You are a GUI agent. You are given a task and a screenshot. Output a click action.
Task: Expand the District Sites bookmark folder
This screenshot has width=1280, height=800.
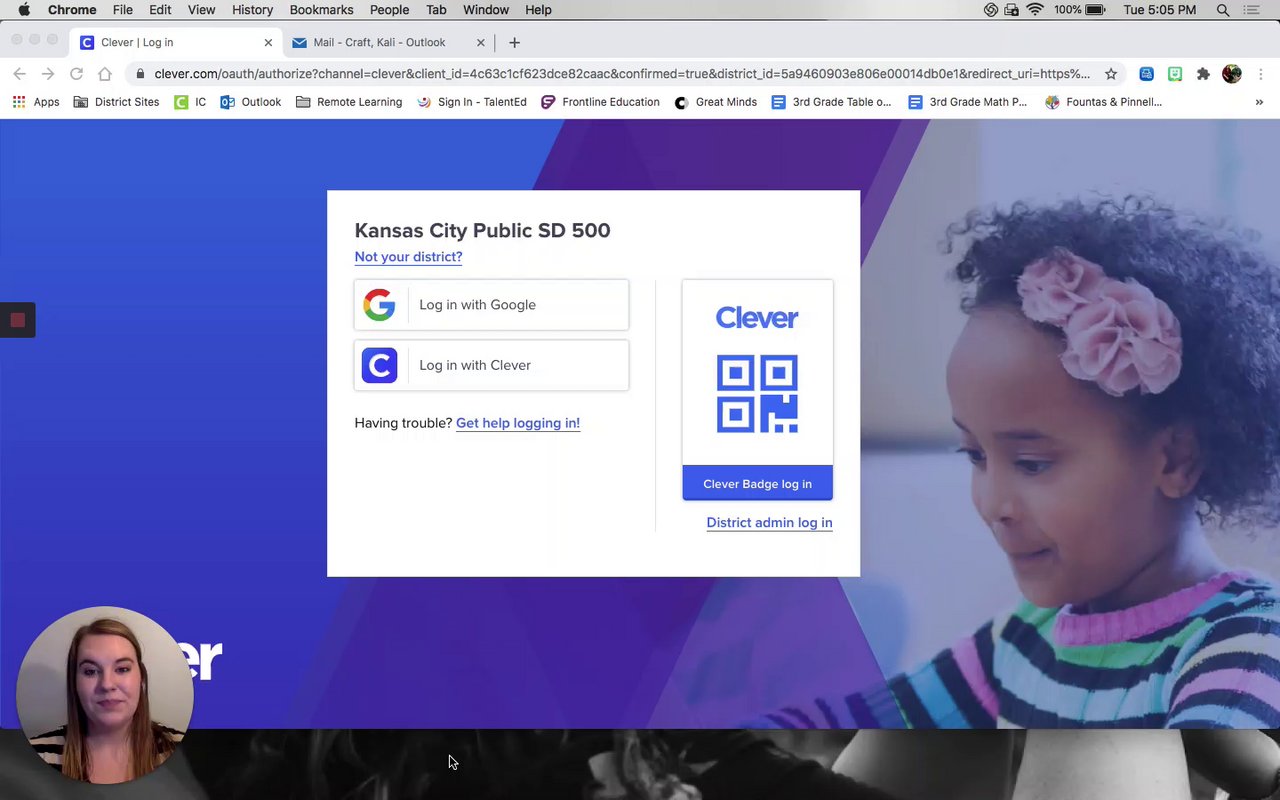(116, 102)
